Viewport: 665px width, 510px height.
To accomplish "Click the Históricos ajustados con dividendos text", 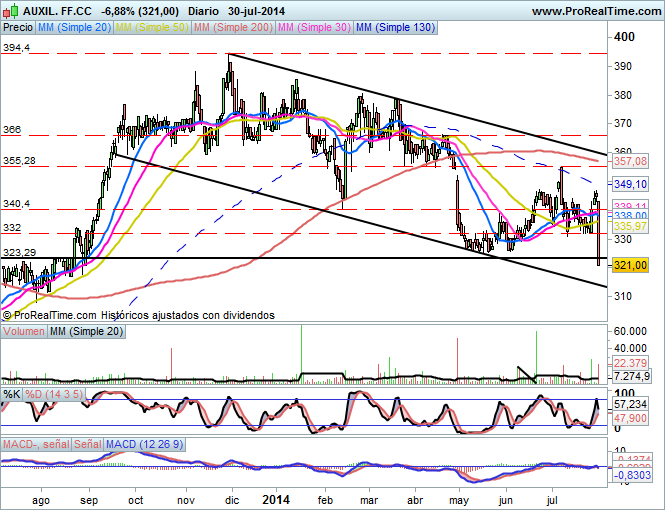I will point(188,315).
